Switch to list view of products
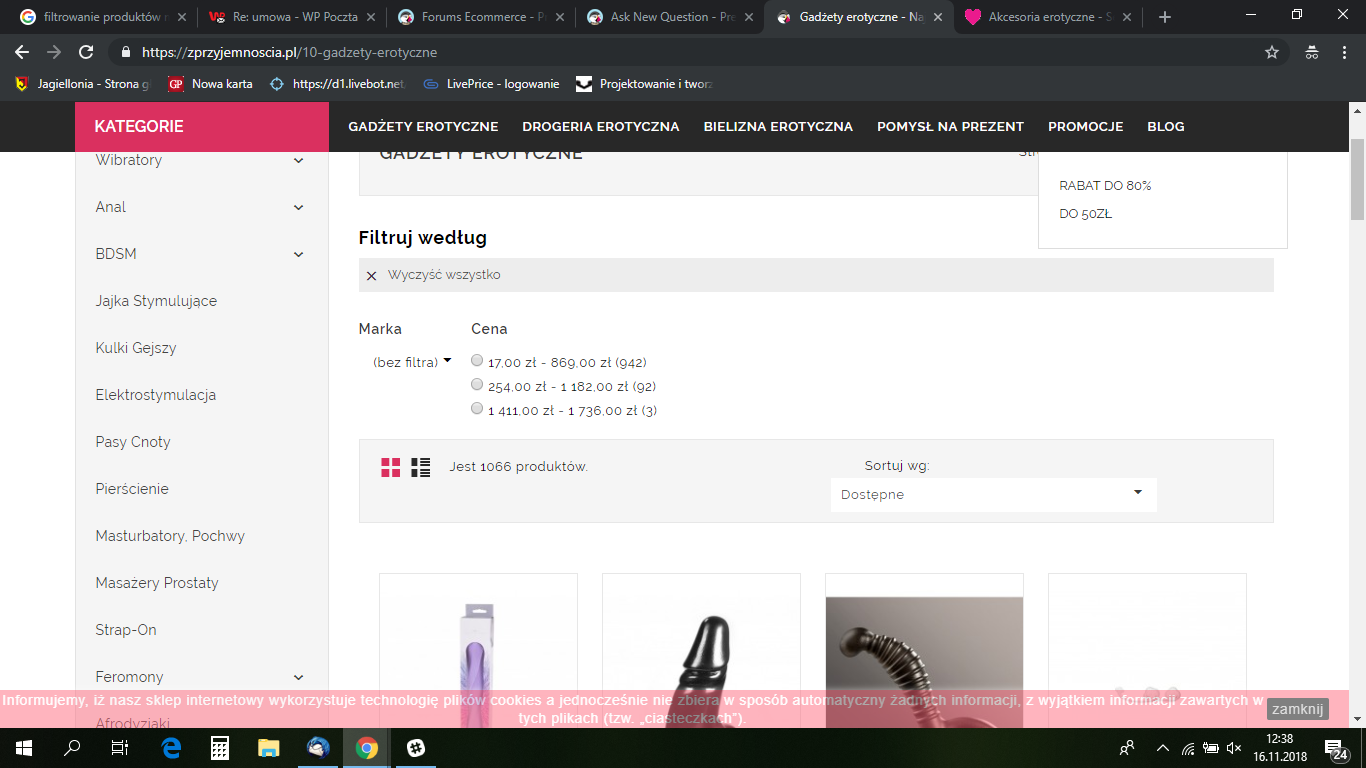1366x768 pixels. point(420,467)
